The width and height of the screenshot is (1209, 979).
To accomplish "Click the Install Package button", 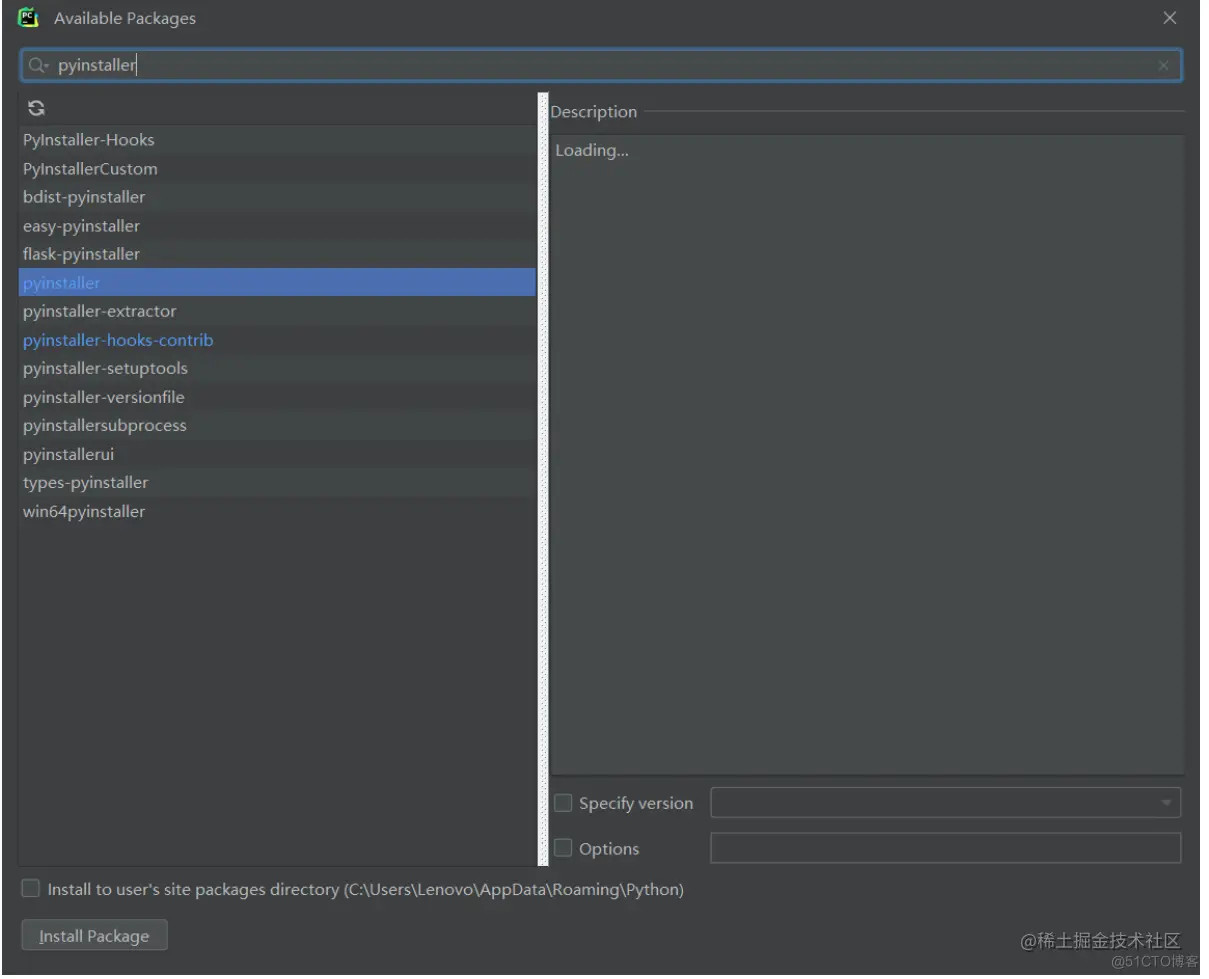I will (x=94, y=936).
